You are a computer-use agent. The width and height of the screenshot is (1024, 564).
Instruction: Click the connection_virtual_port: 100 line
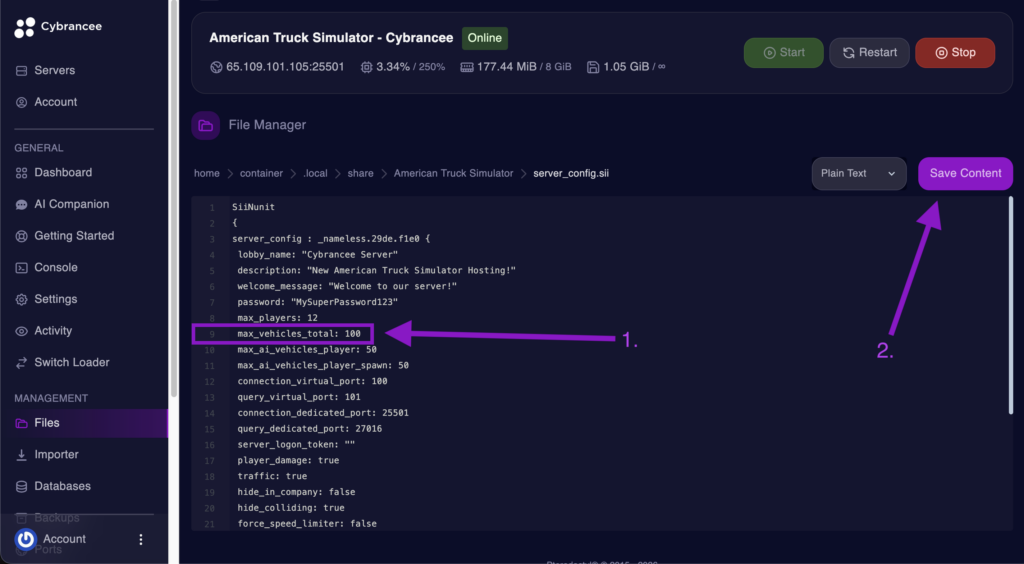[x=312, y=381]
